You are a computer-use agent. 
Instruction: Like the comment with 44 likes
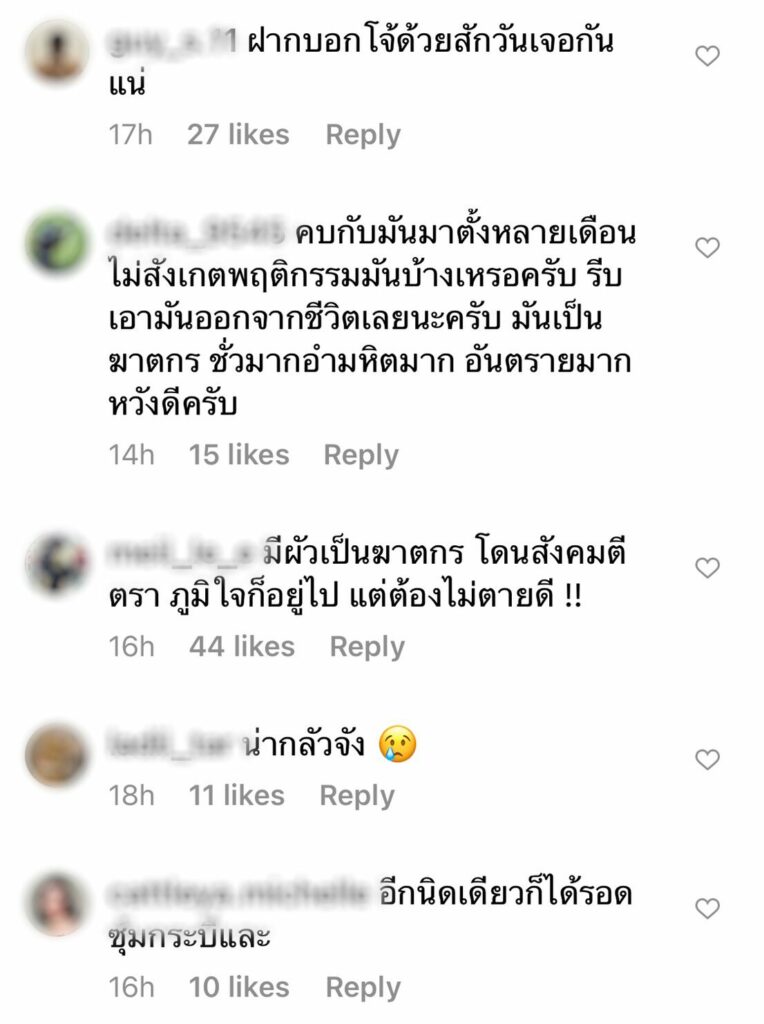(x=707, y=568)
